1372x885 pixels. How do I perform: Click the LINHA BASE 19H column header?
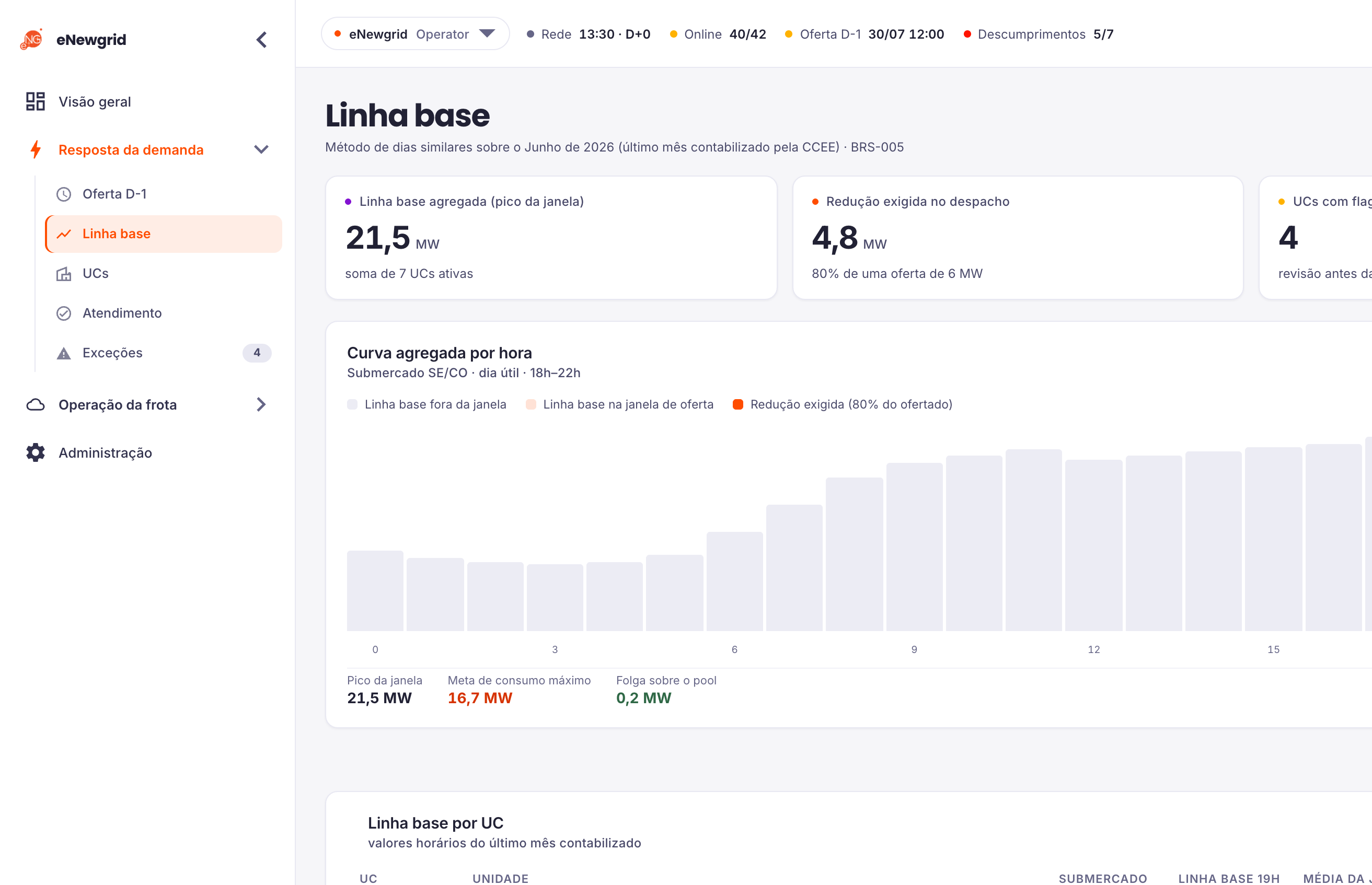pos(1229,879)
